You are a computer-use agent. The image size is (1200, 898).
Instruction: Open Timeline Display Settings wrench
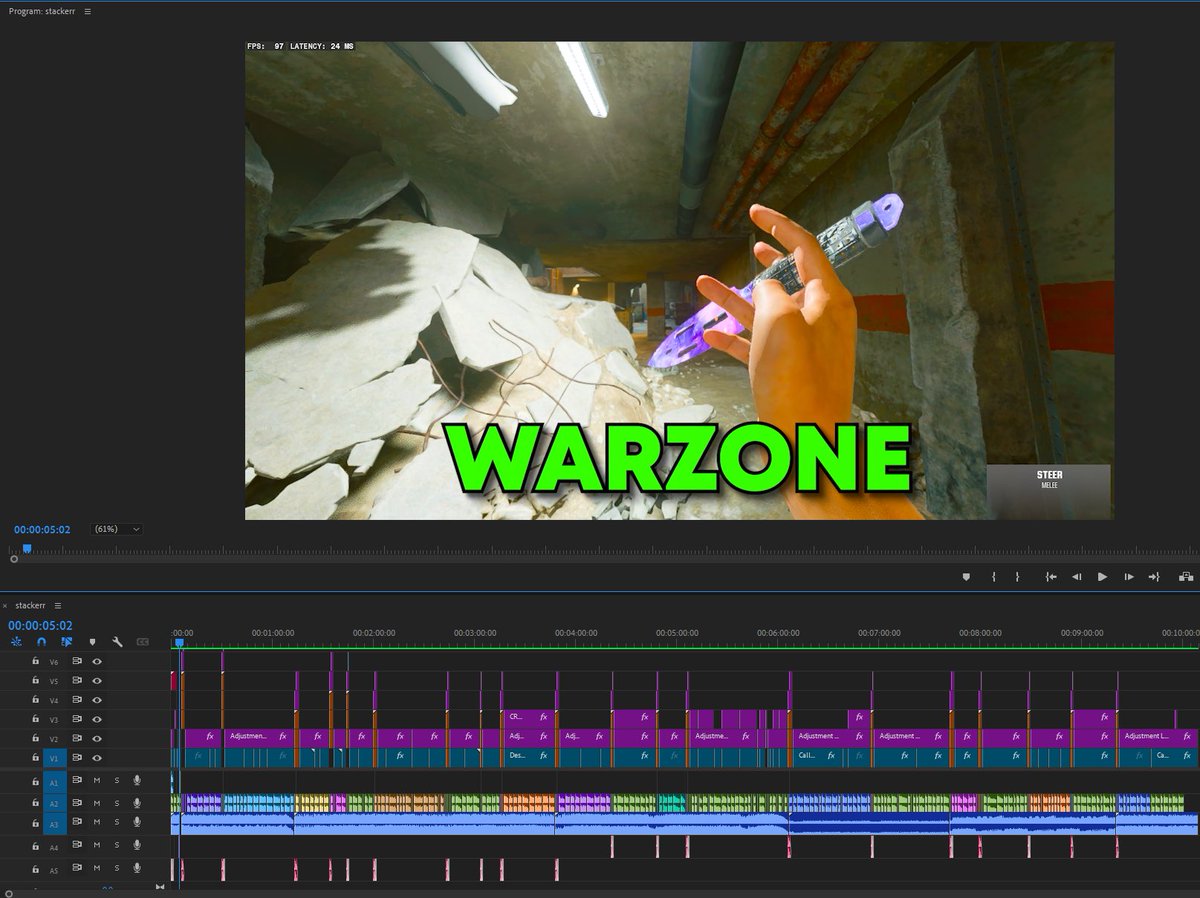[x=117, y=642]
